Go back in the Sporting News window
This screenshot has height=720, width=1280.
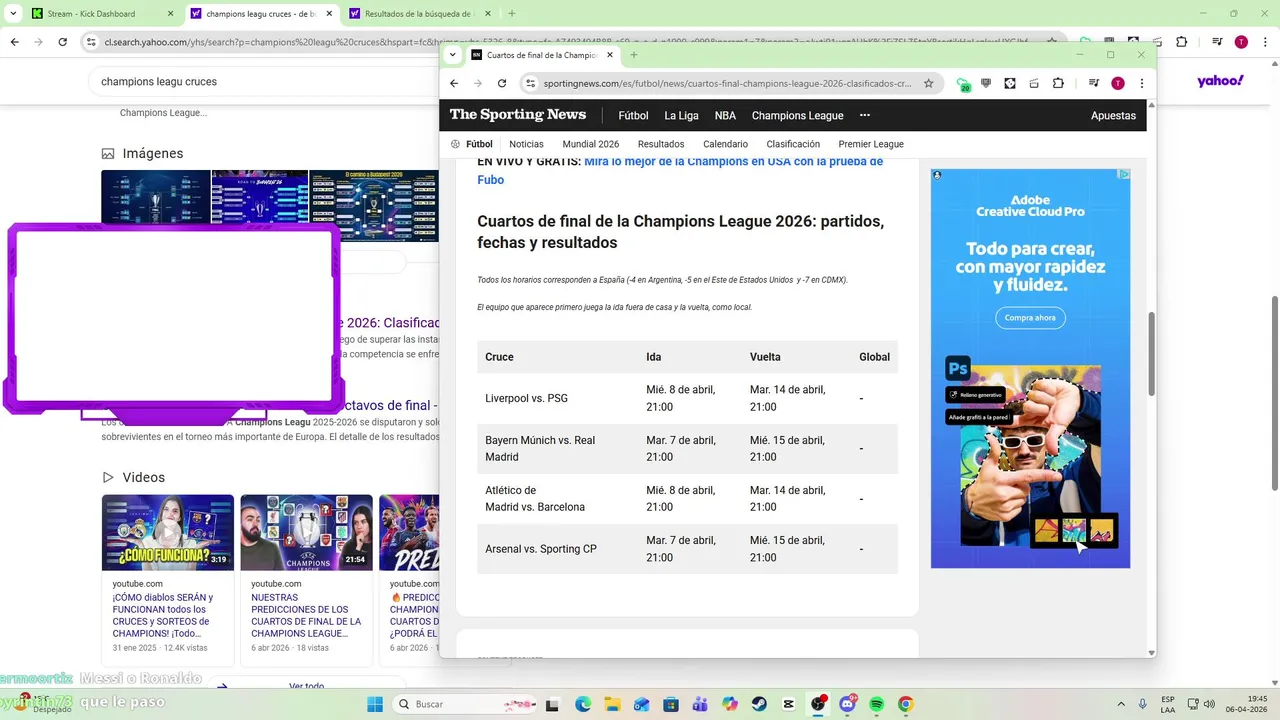click(x=454, y=84)
